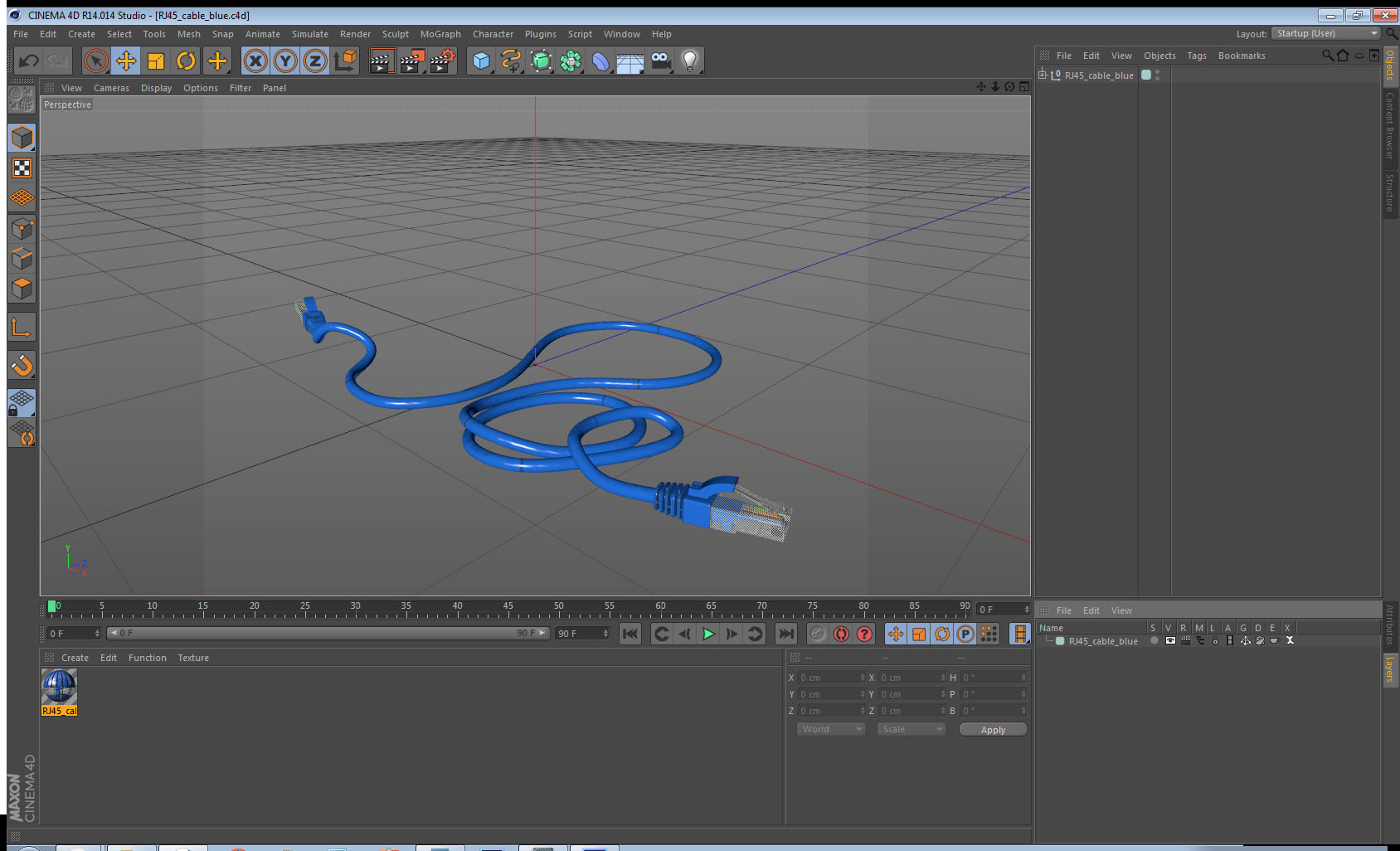The width and height of the screenshot is (1400, 851).
Task: Activate the Rotate tool
Action: 186,61
